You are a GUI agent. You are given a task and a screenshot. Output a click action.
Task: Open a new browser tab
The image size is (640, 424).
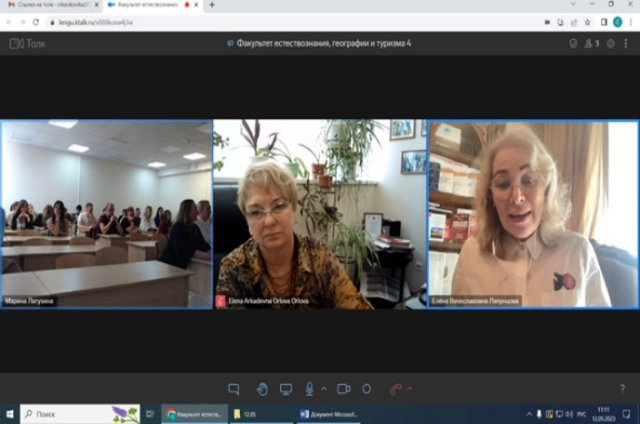(x=212, y=5)
